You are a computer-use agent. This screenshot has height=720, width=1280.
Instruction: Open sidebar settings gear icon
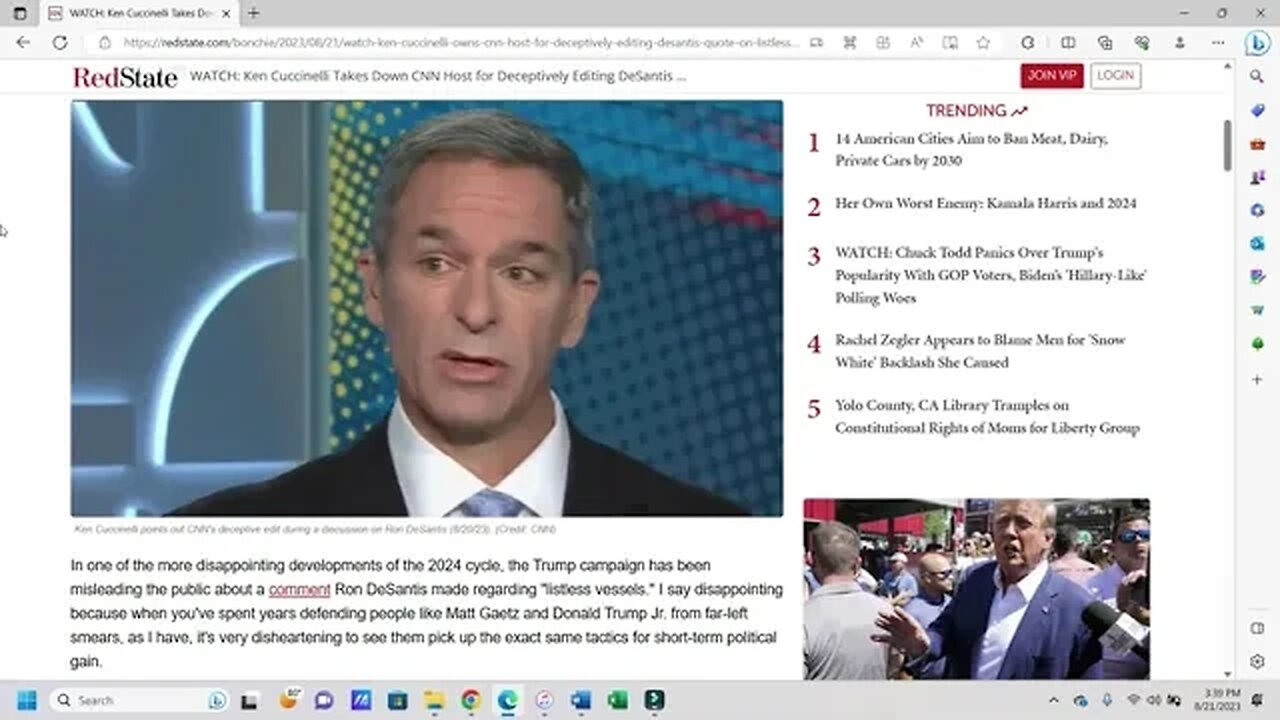(1257, 662)
